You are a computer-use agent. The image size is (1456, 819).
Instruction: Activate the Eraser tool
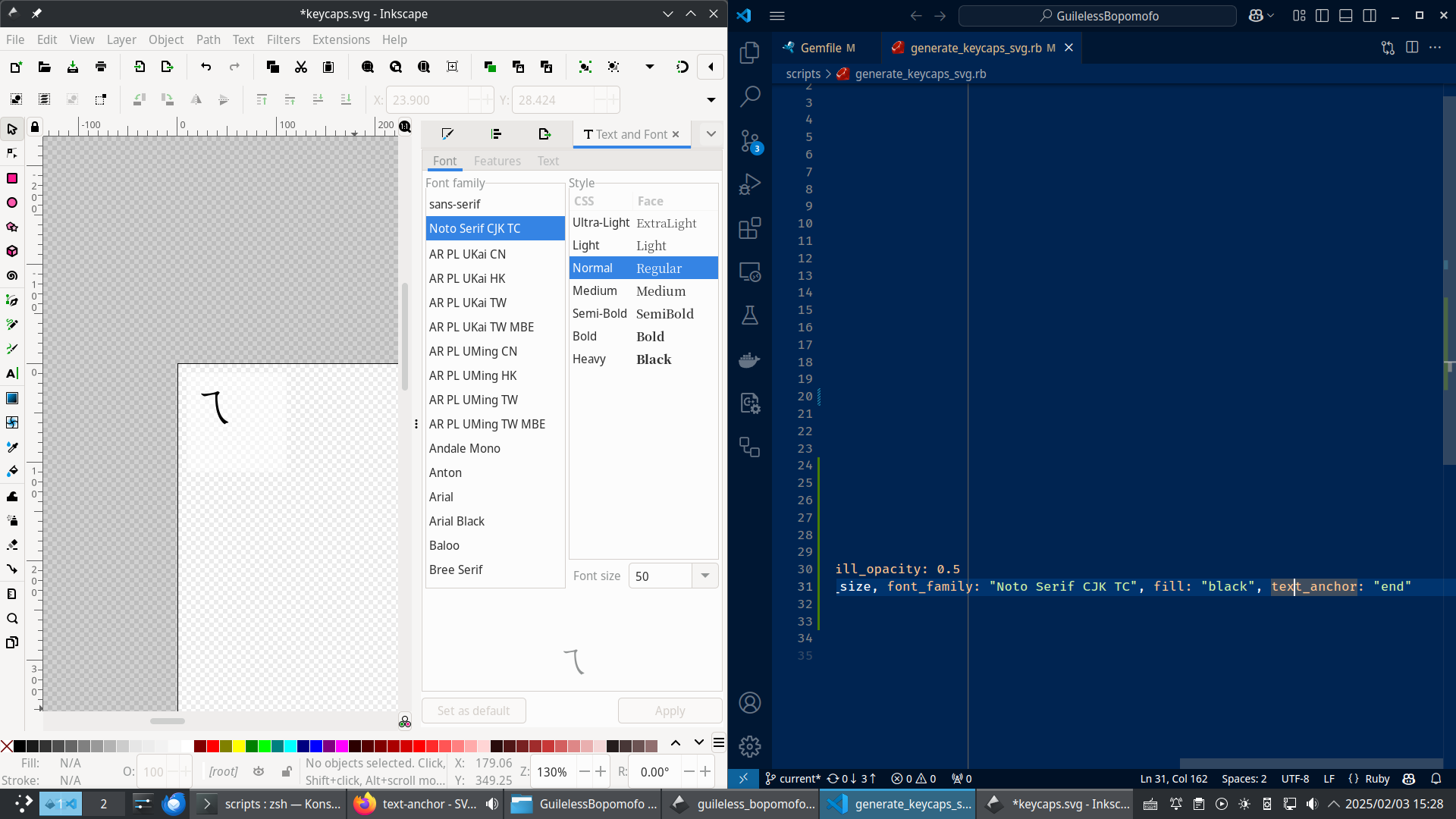(12, 544)
